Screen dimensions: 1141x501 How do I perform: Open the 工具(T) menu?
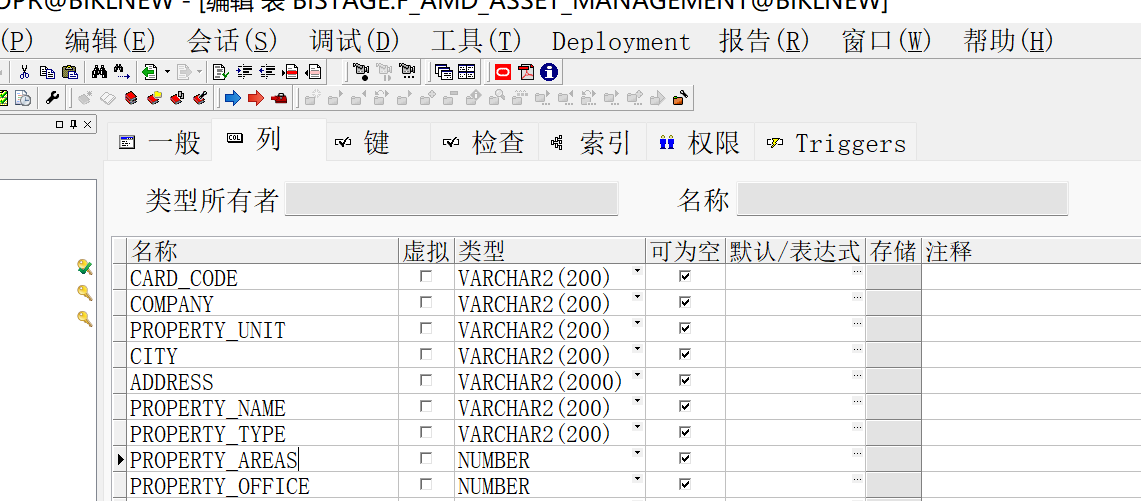pyautogui.click(x=477, y=41)
